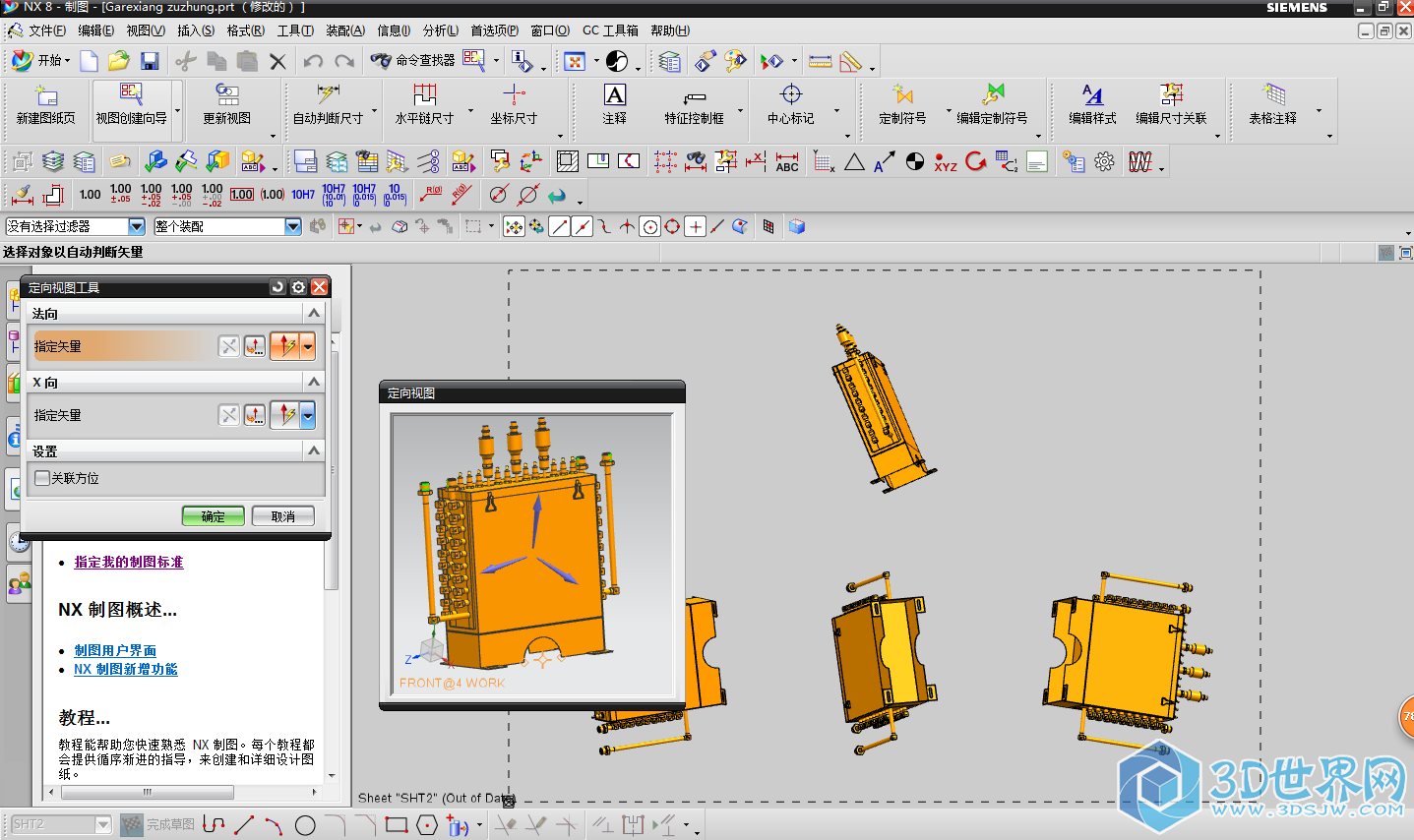Screen dimensions: 1414x840
Task: Open the 插入(S) menu
Action: pos(196,30)
